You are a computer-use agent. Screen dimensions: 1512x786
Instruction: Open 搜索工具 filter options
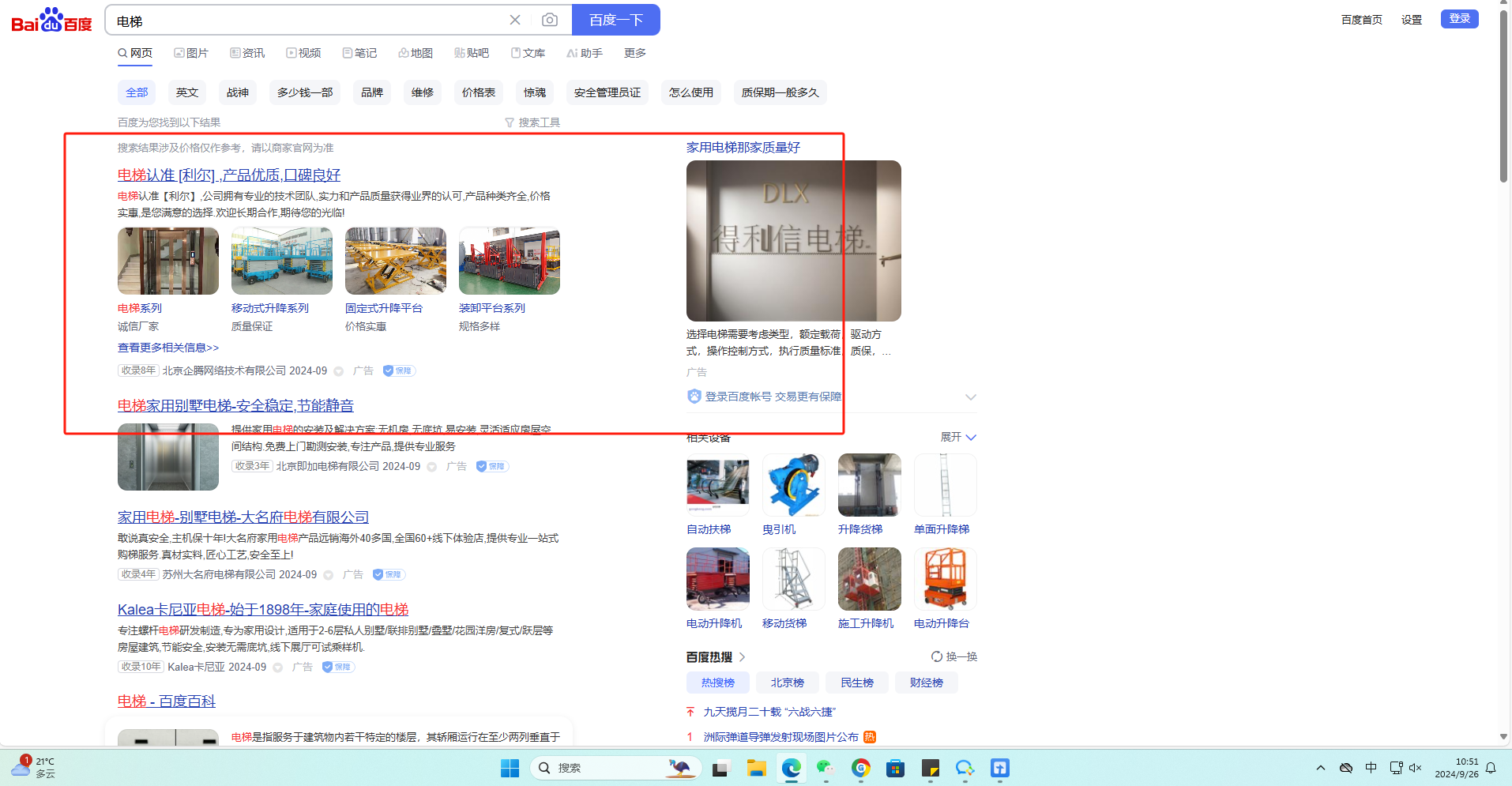tap(532, 122)
